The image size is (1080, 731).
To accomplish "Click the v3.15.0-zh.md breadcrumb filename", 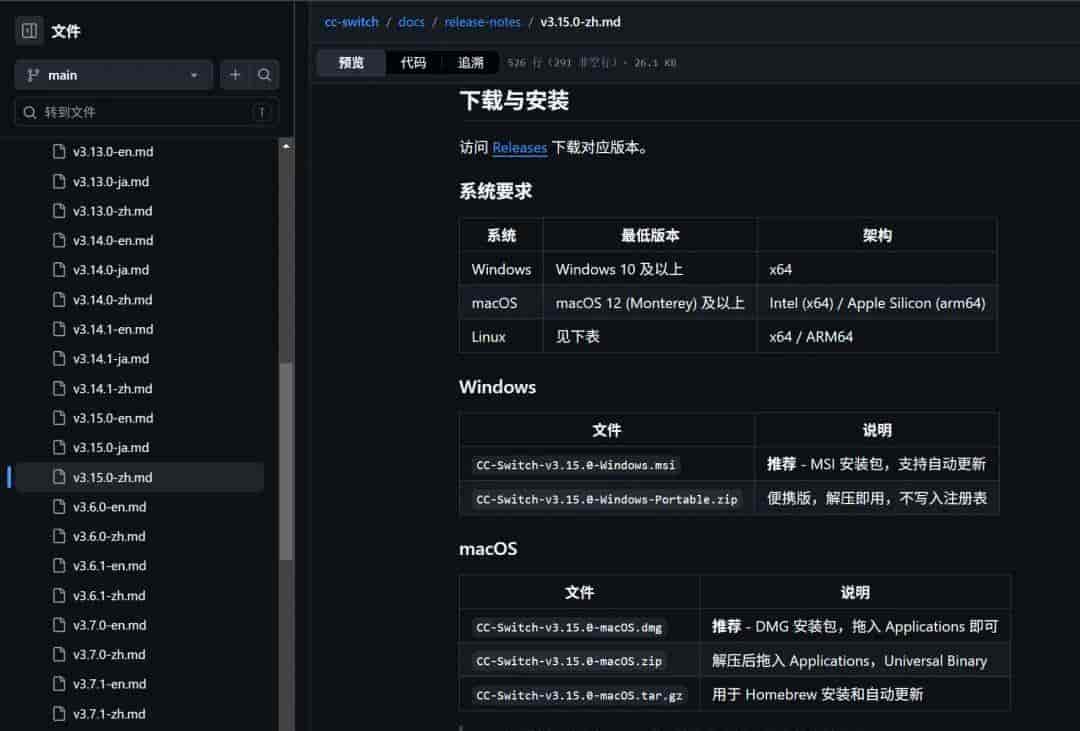I will 580,22.
